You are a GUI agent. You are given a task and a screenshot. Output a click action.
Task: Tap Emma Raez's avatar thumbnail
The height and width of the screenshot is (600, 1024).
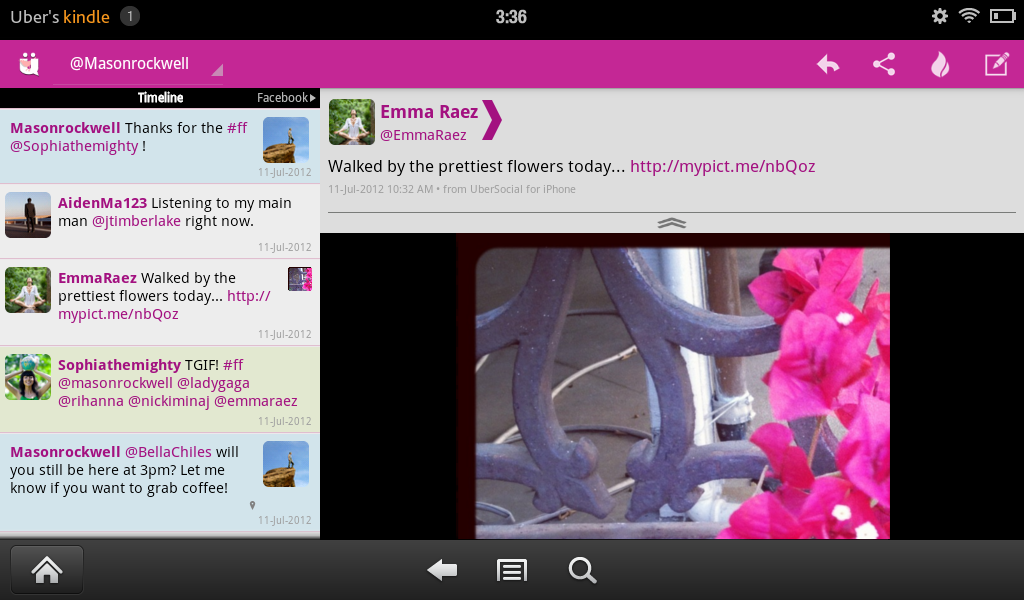352,121
